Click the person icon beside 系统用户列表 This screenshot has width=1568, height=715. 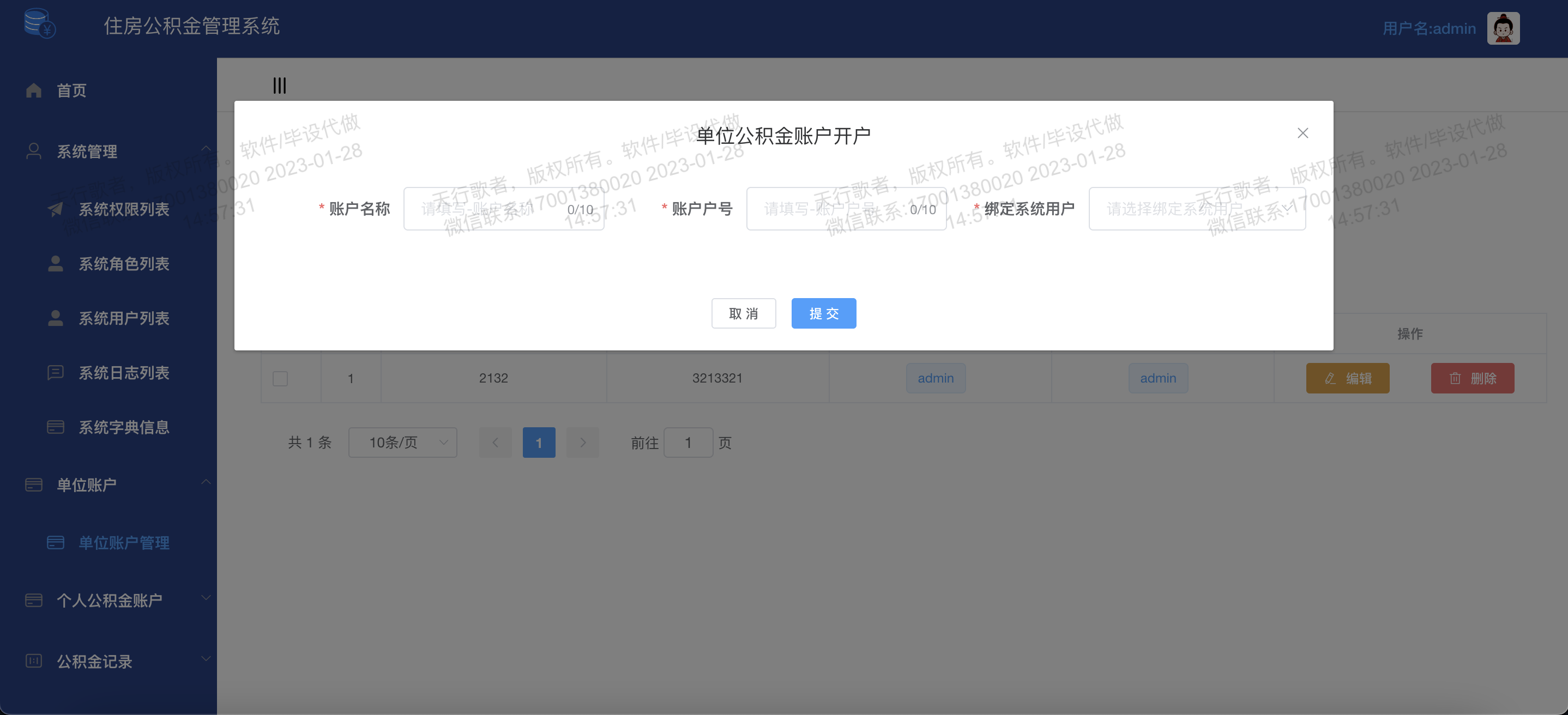(x=56, y=318)
